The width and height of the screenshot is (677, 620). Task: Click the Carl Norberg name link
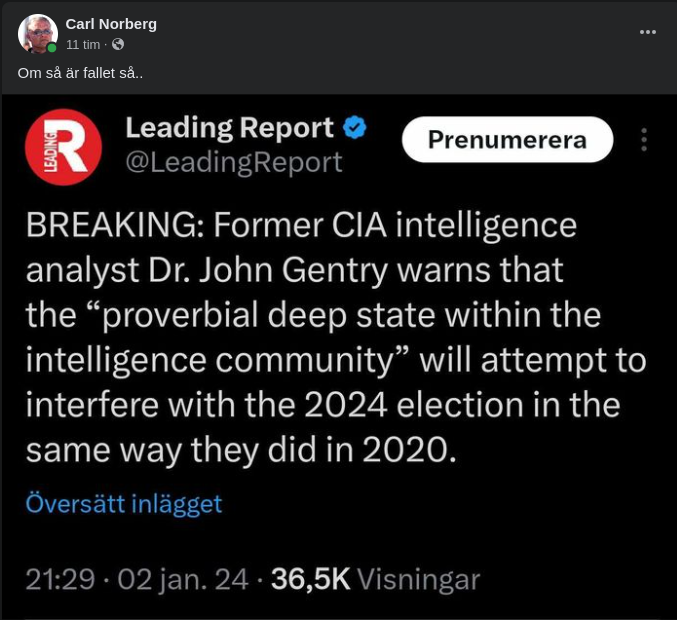(111, 24)
